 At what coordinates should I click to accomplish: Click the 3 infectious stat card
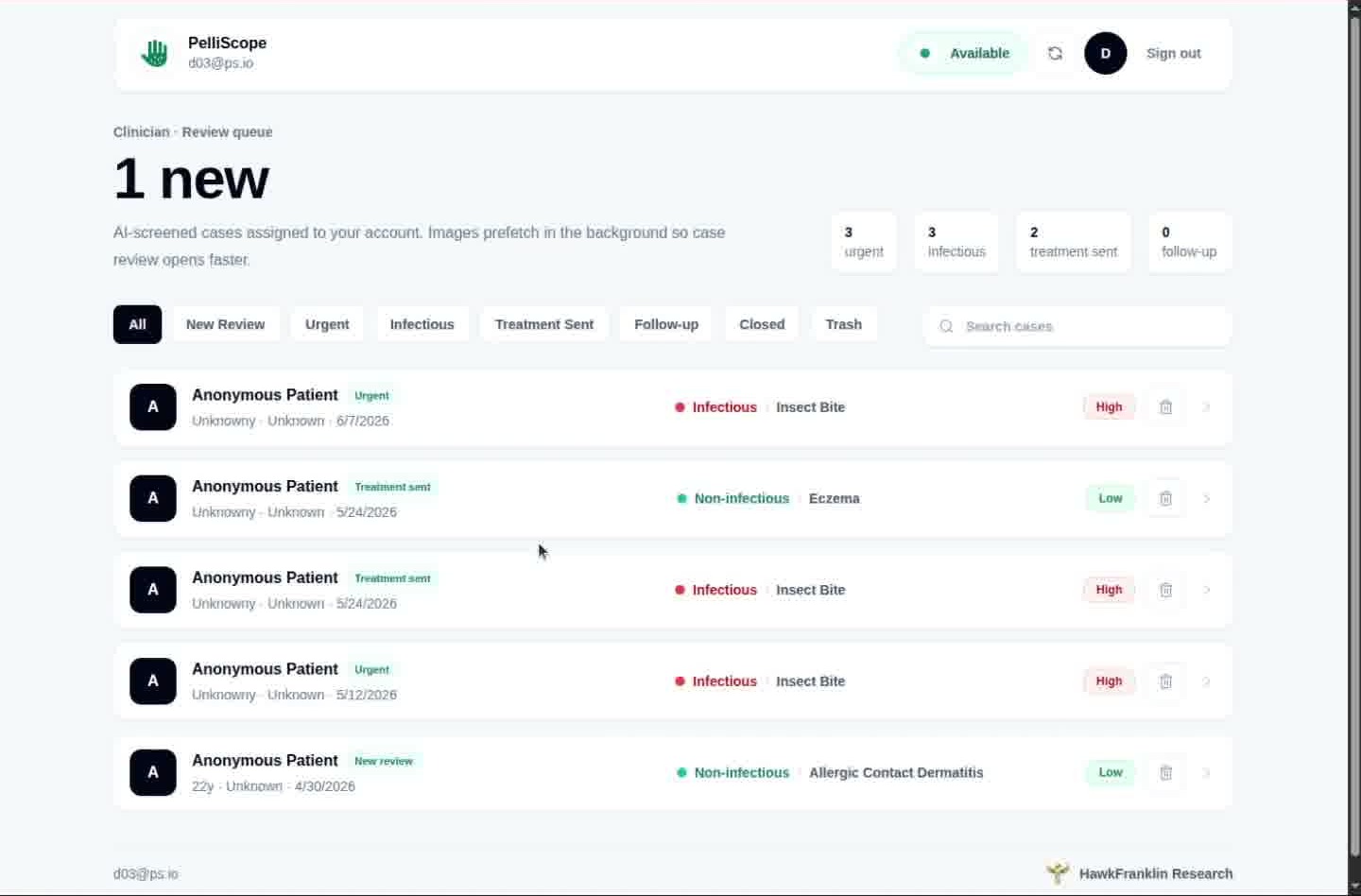(x=956, y=242)
